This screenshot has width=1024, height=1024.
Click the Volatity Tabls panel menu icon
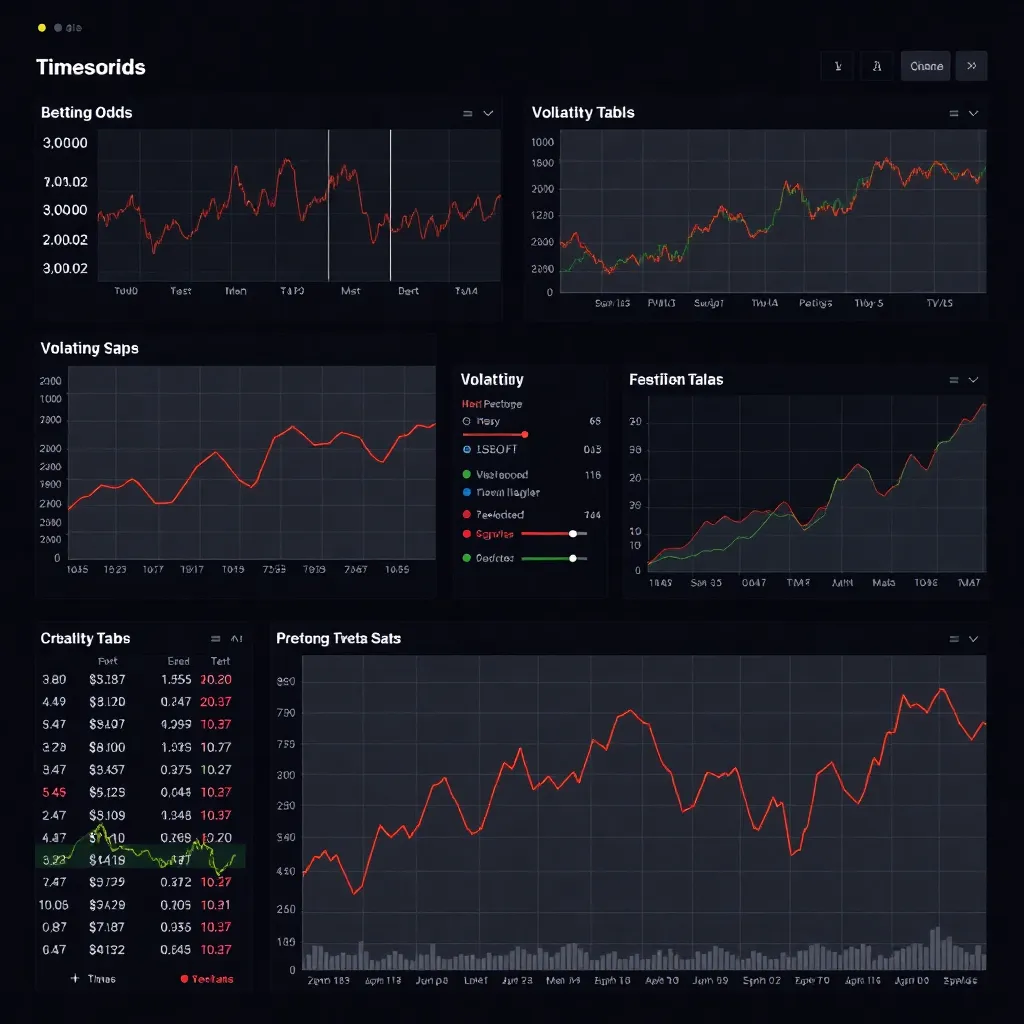954,114
